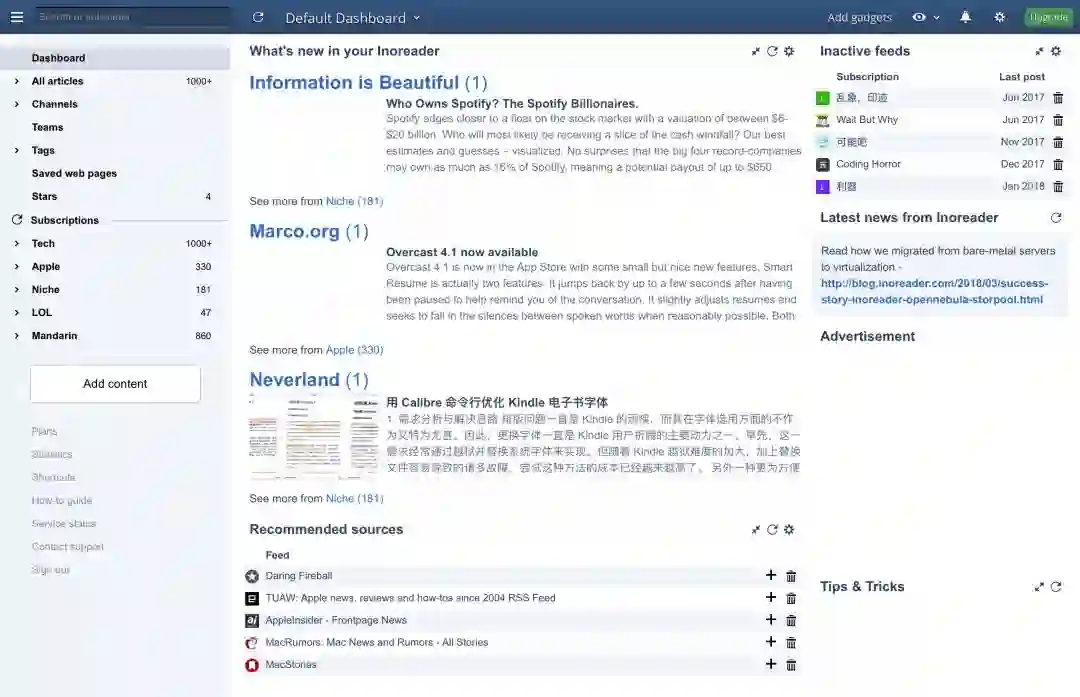Refresh the Tips & Tricks gadget

tap(1056, 587)
